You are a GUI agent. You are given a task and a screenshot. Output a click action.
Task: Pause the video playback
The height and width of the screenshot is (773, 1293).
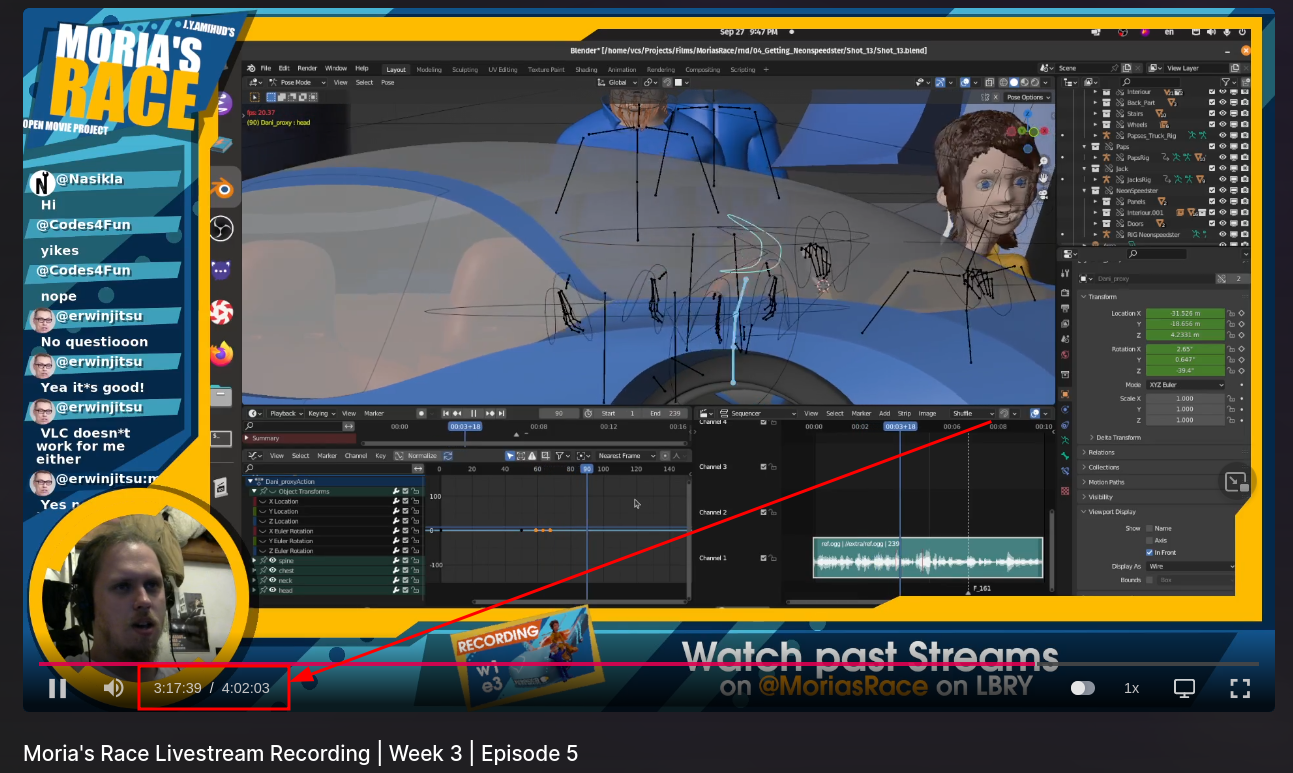[x=58, y=688]
